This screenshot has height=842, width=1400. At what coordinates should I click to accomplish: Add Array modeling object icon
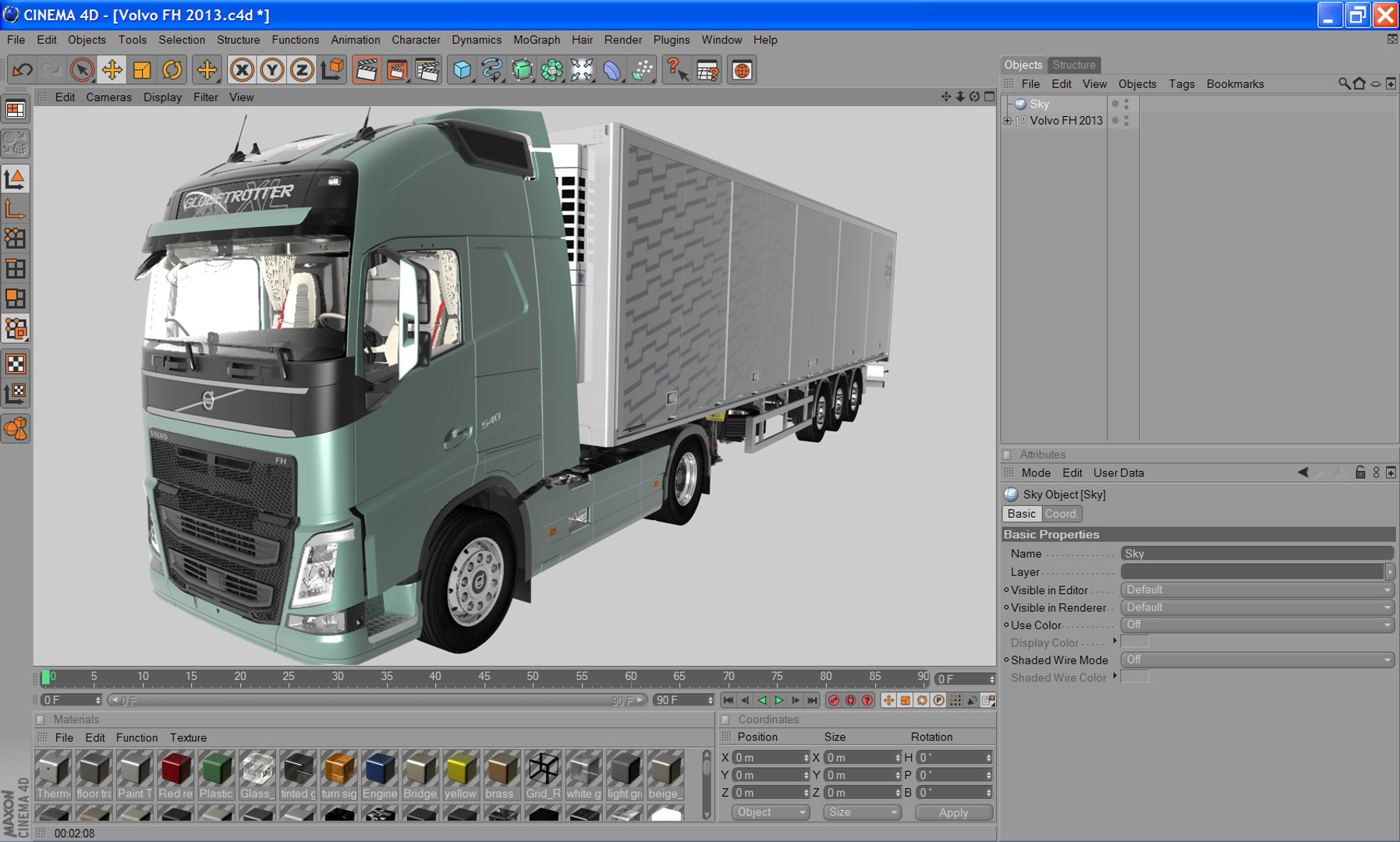pos(551,70)
